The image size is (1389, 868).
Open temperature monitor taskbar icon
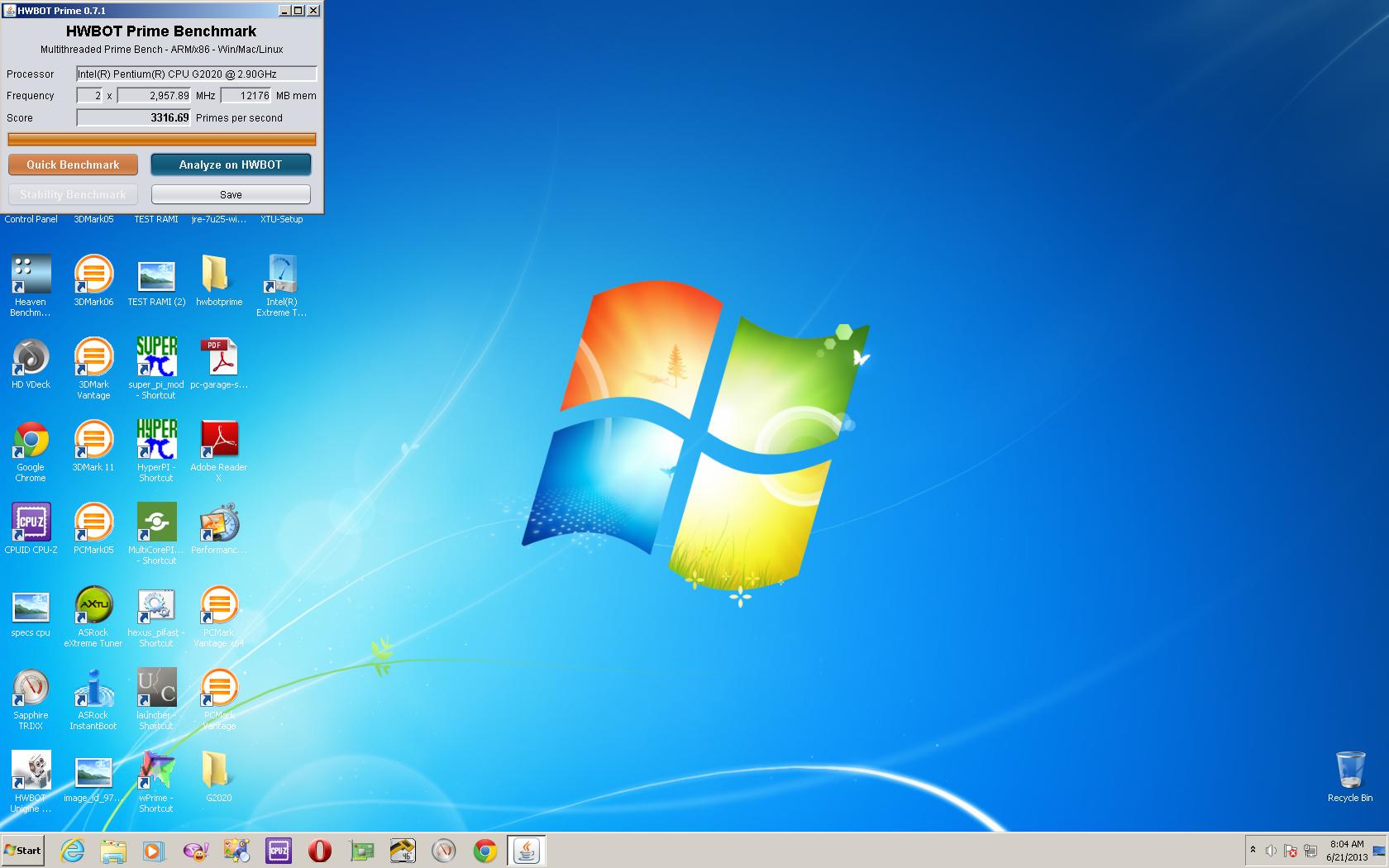click(x=403, y=851)
